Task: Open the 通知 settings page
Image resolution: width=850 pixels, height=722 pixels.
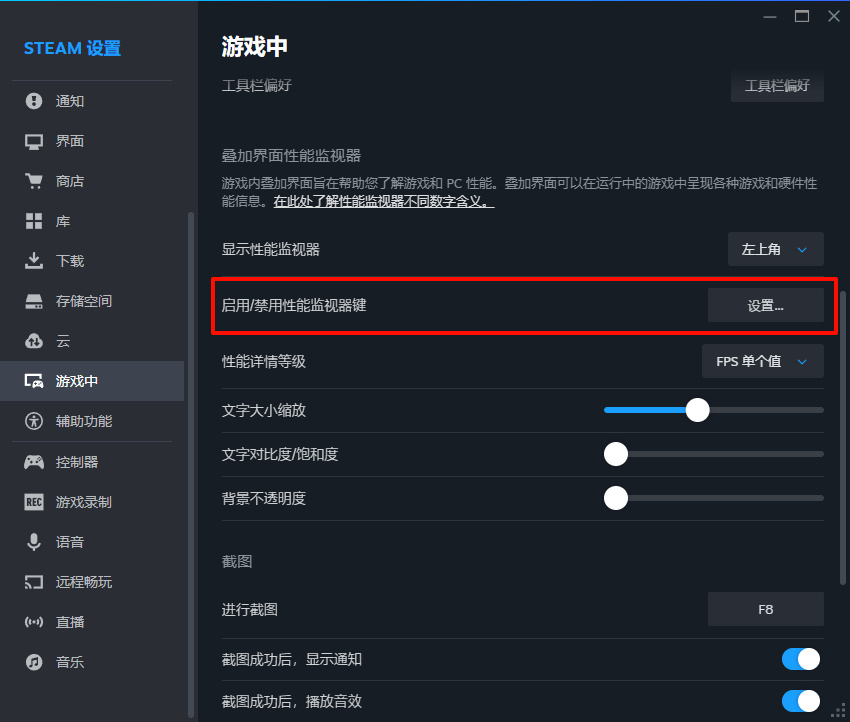Action: click(92, 101)
